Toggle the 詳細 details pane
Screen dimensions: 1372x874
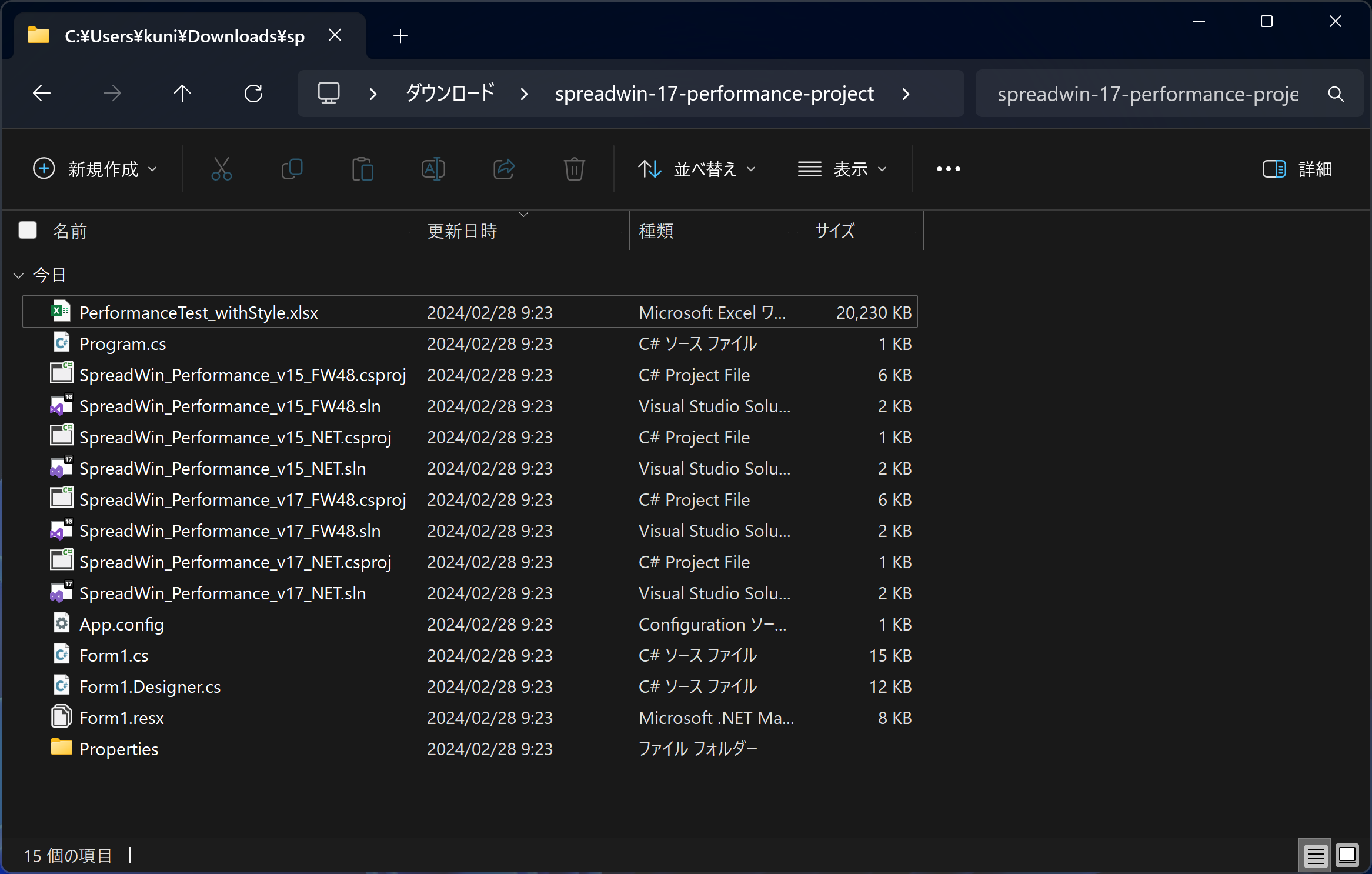1297,169
